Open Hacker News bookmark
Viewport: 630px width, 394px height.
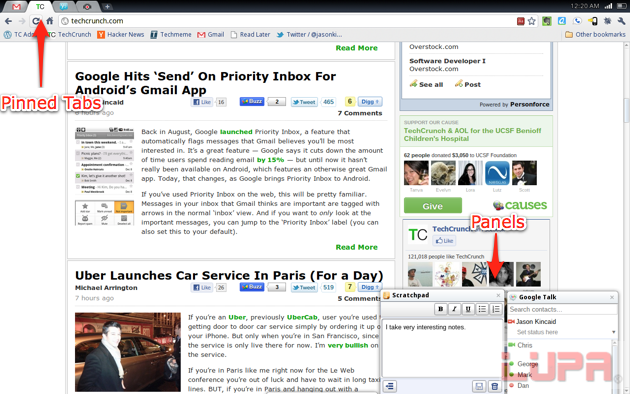click(121, 35)
